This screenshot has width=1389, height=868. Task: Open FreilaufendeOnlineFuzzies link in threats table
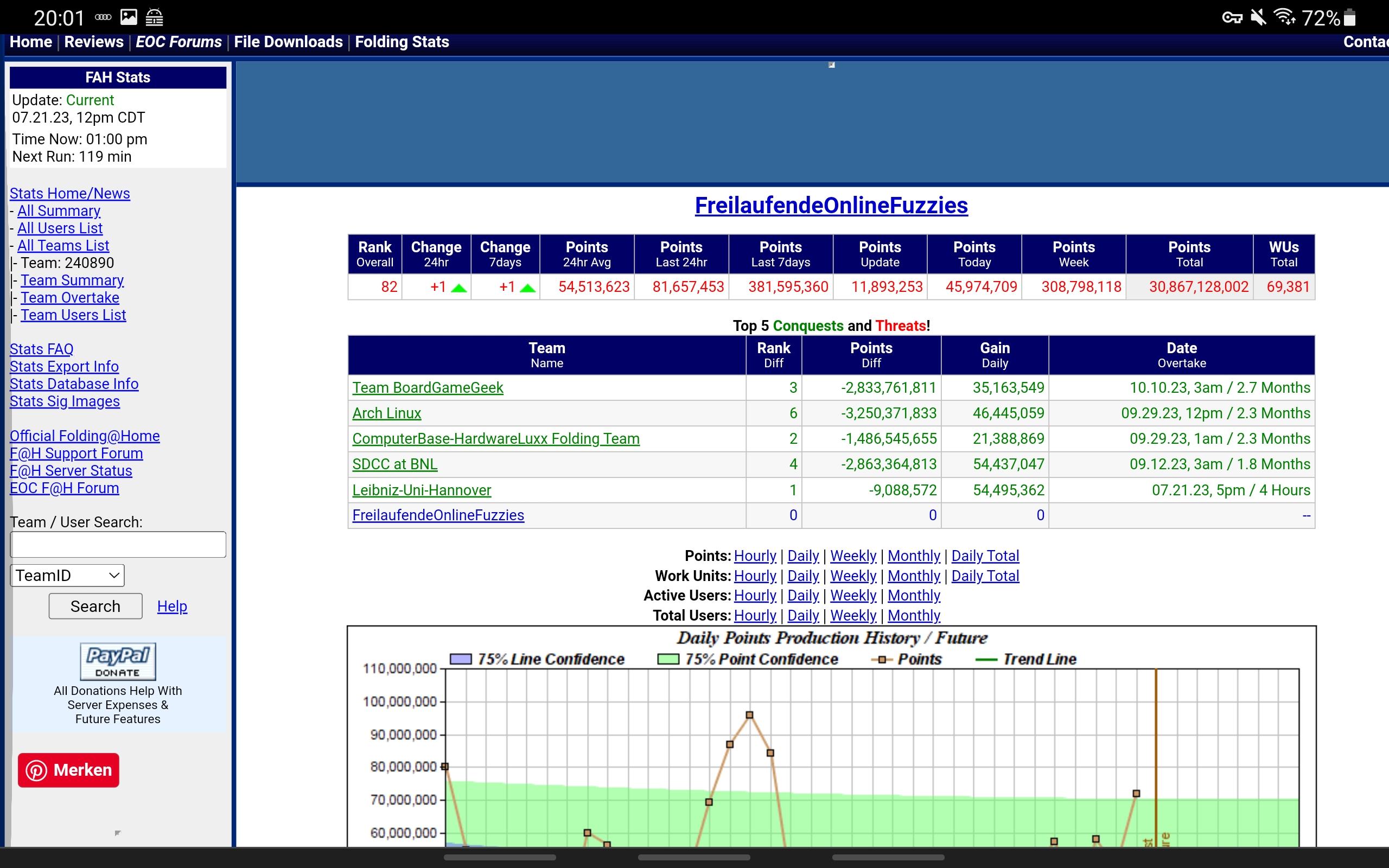438,515
